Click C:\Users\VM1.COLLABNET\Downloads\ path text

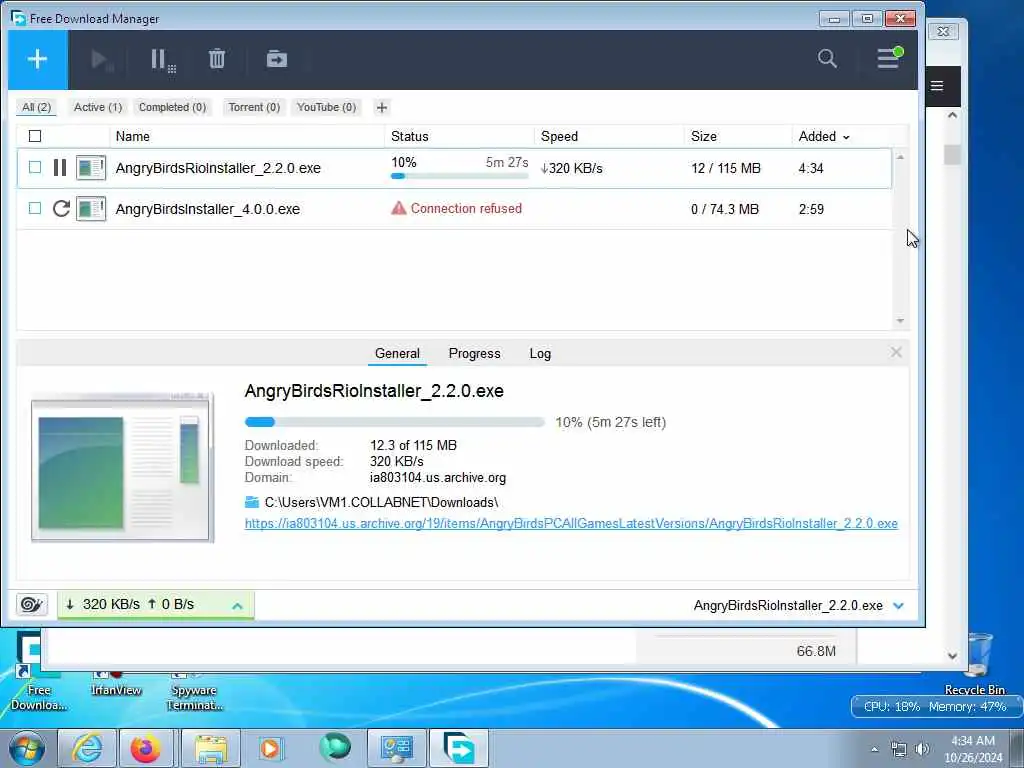[x=381, y=502]
